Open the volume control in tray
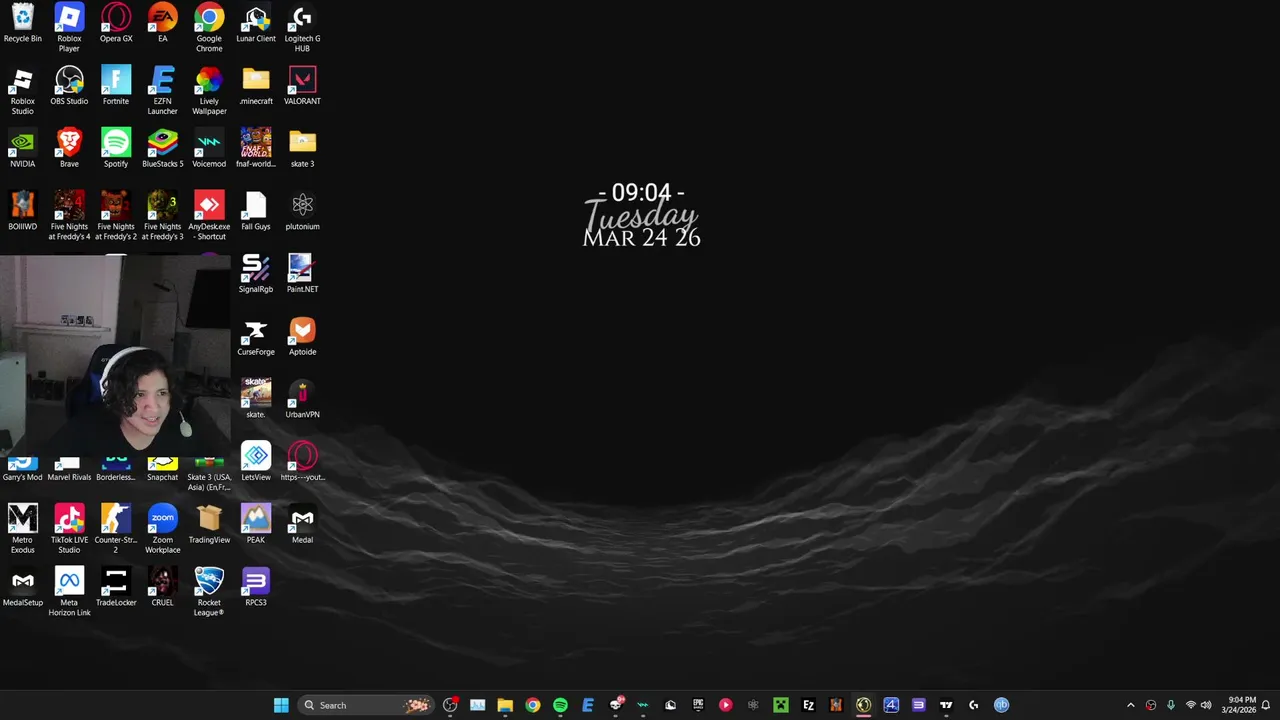The image size is (1280, 720). pos(1206,705)
